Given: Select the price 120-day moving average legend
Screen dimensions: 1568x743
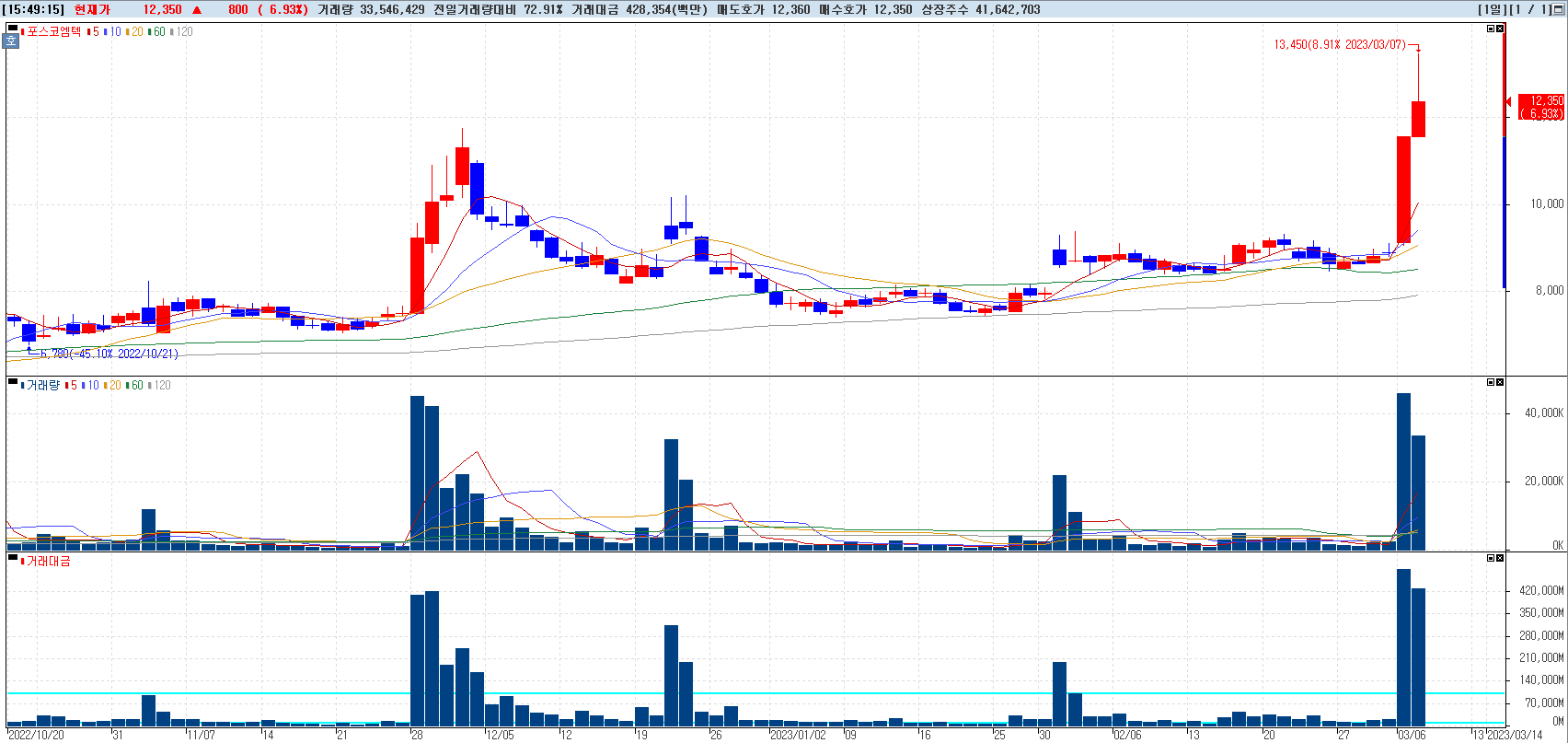Looking at the screenshot, I should pyautogui.click(x=182, y=31).
